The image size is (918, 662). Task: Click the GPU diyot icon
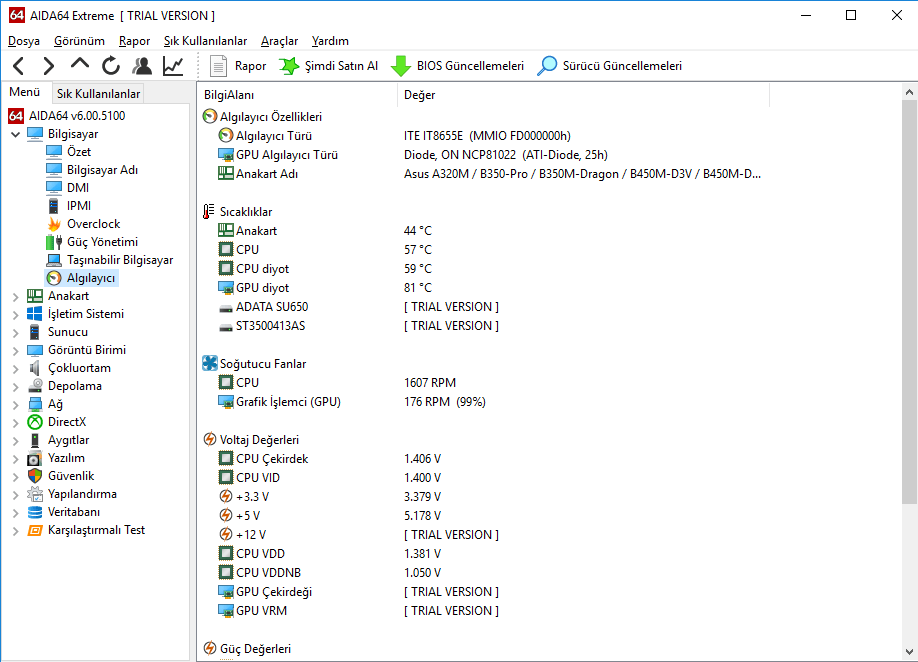(226, 288)
